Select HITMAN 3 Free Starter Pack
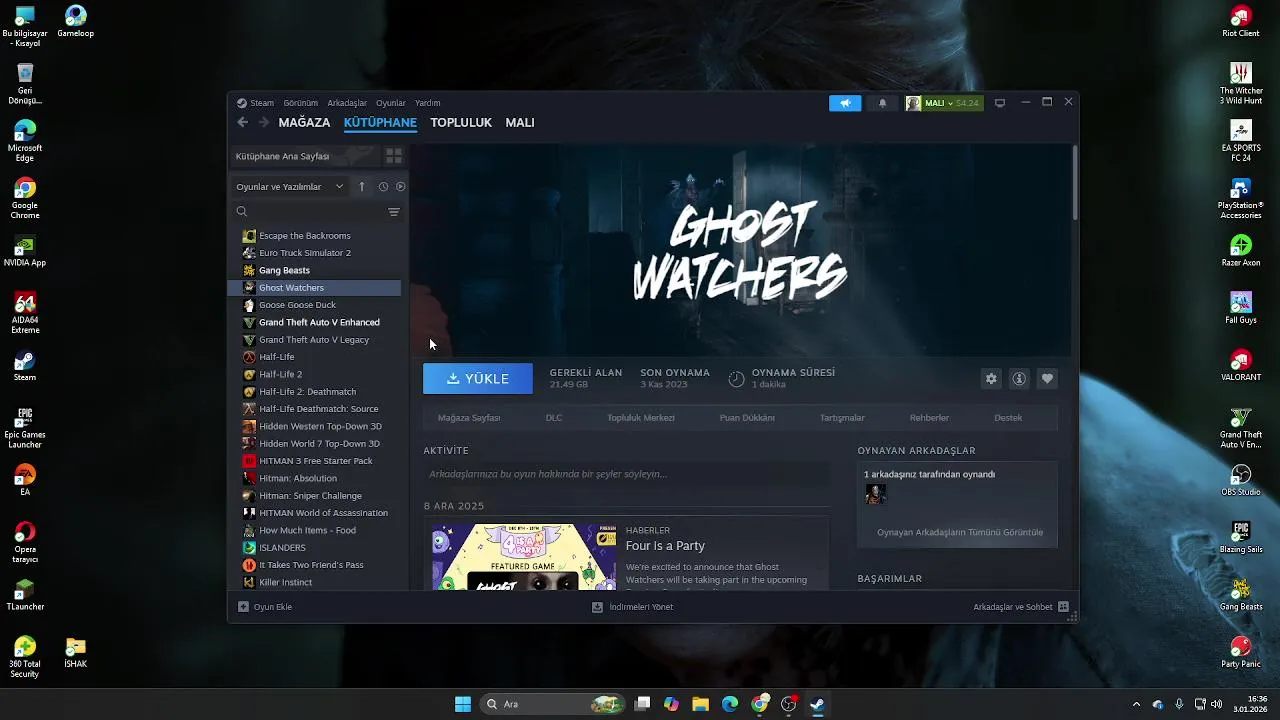Image resolution: width=1280 pixels, height=720 pixels. 315,461
